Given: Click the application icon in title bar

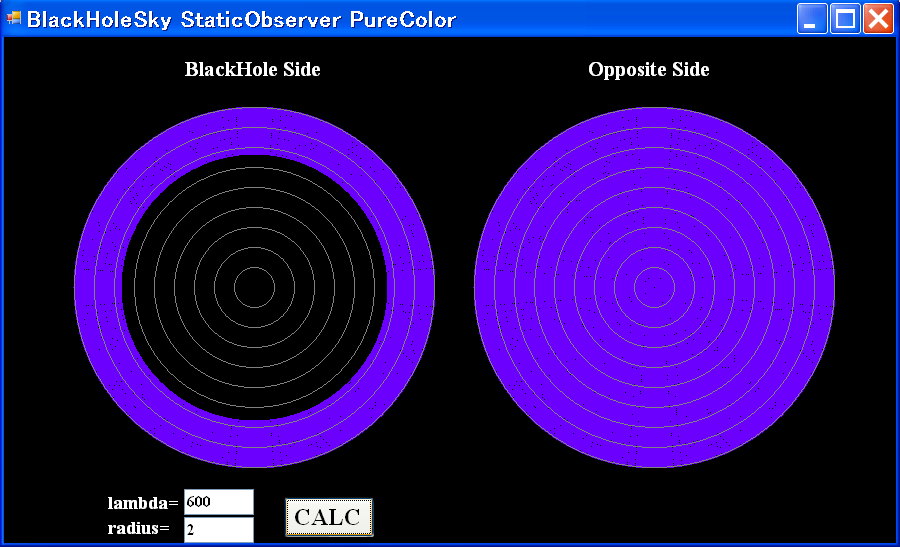Looking at the screenshot, I should point(14,19).
